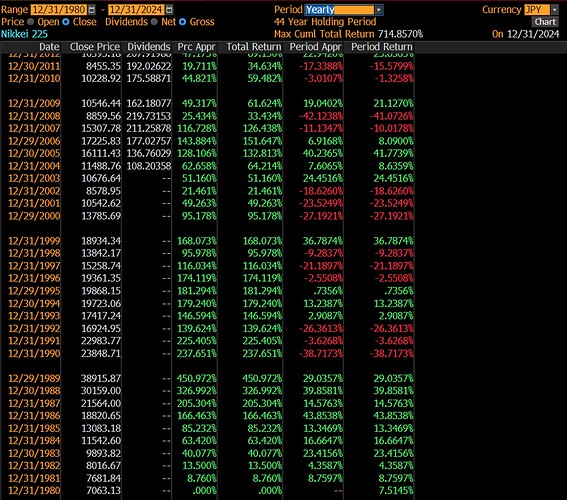Open calendar picker for end date 12/31/2024

(x=169, y=9)
